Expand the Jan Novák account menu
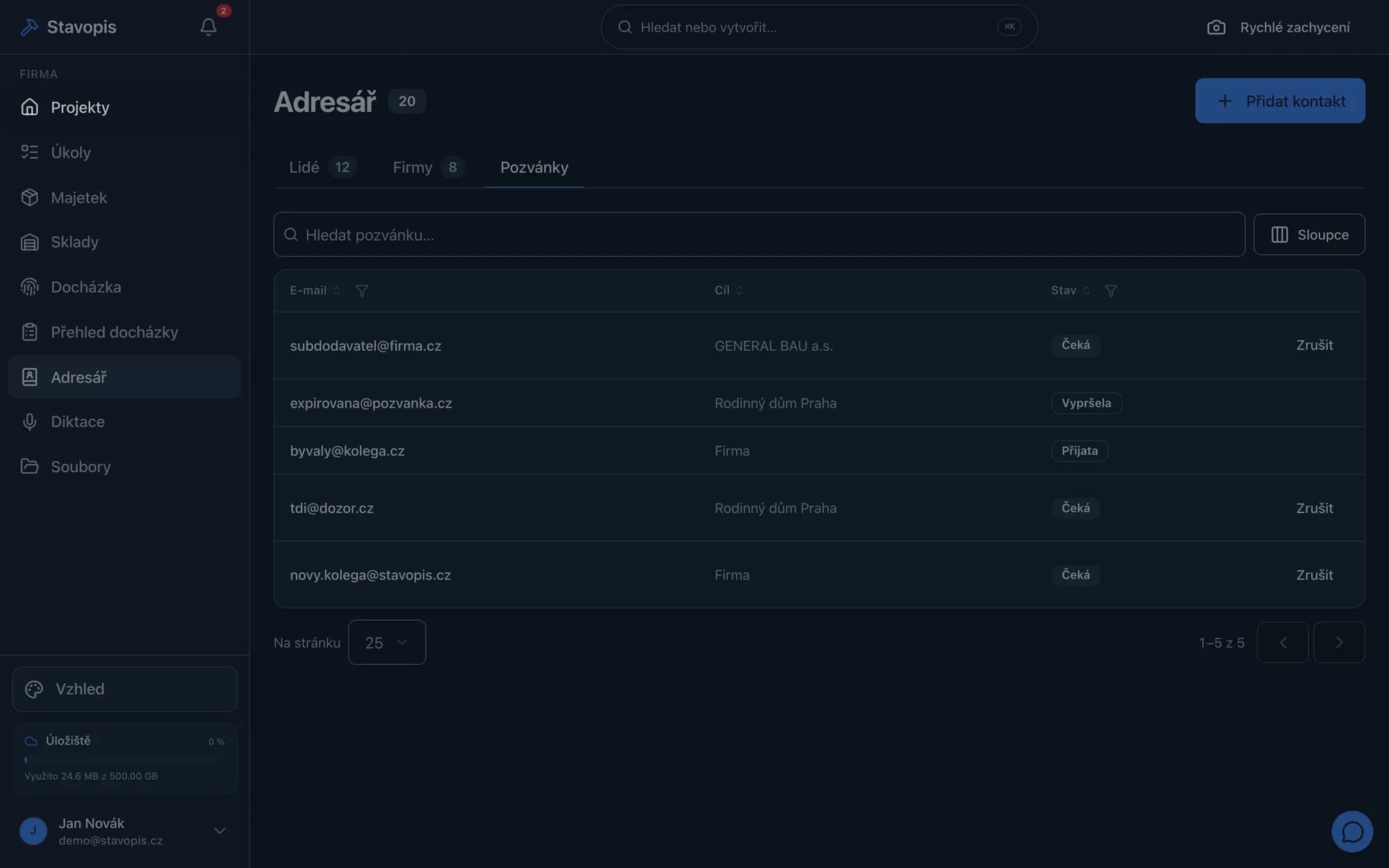The width and height of the screenshot is (1389, 868). [124, 831]
